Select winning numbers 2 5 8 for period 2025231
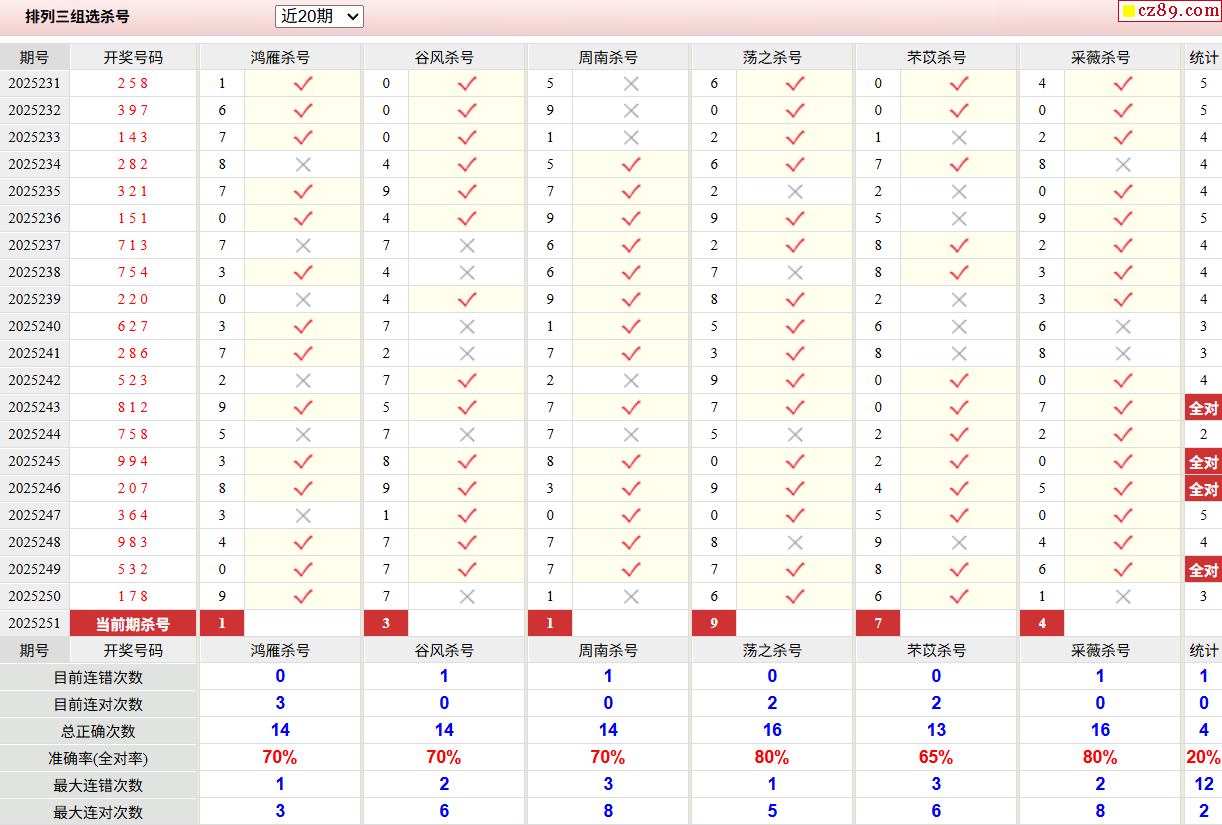 tap(133, 84)
